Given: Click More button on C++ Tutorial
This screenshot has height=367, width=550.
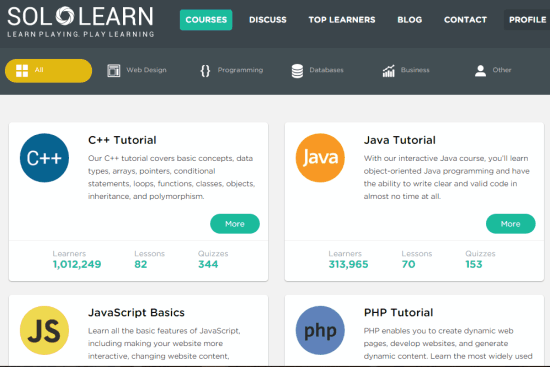Looking at the screenshot, I should [x=235, y=224].
